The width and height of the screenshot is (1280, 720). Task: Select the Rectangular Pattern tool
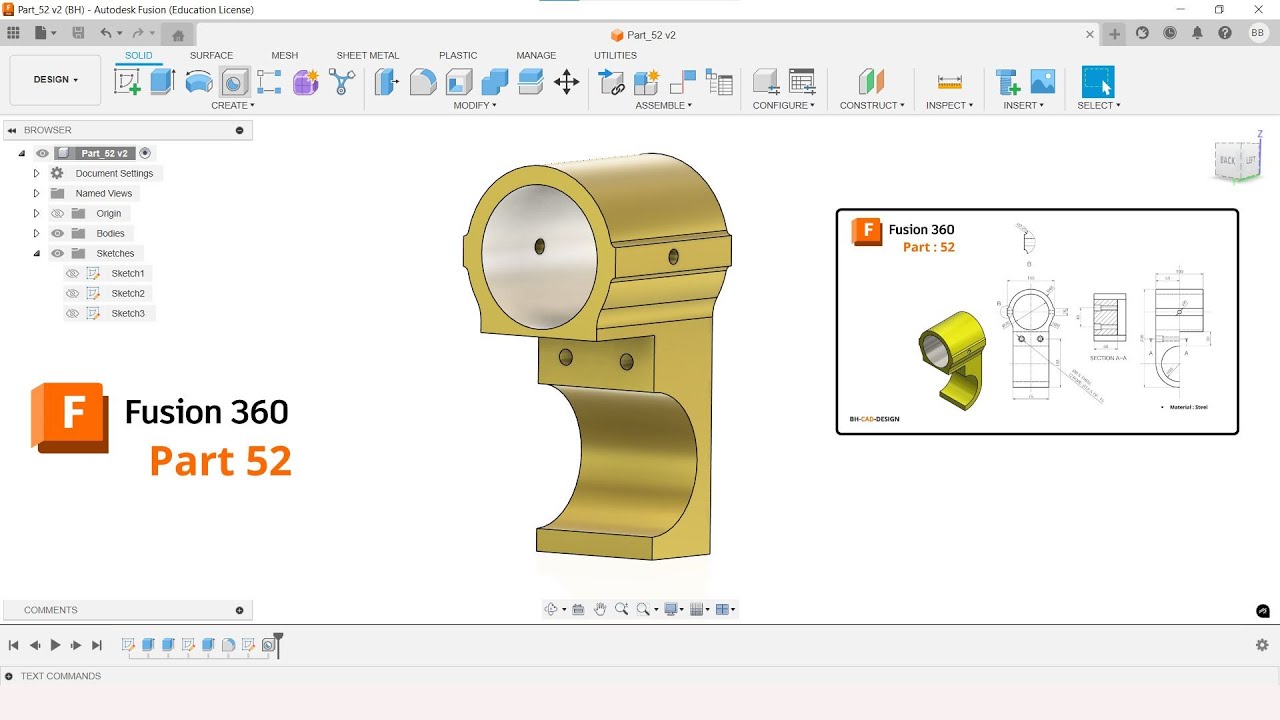coord(270,81)
